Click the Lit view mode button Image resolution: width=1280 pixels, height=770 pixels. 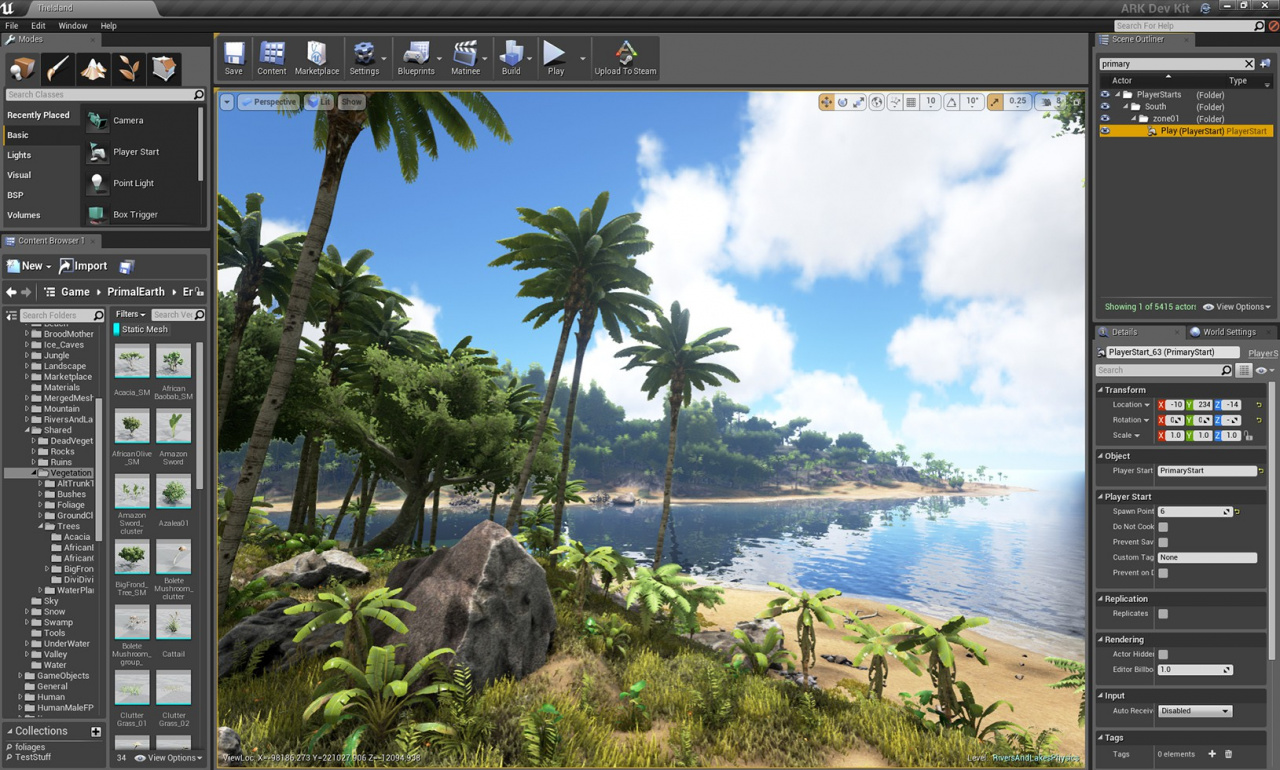[319, 102]
